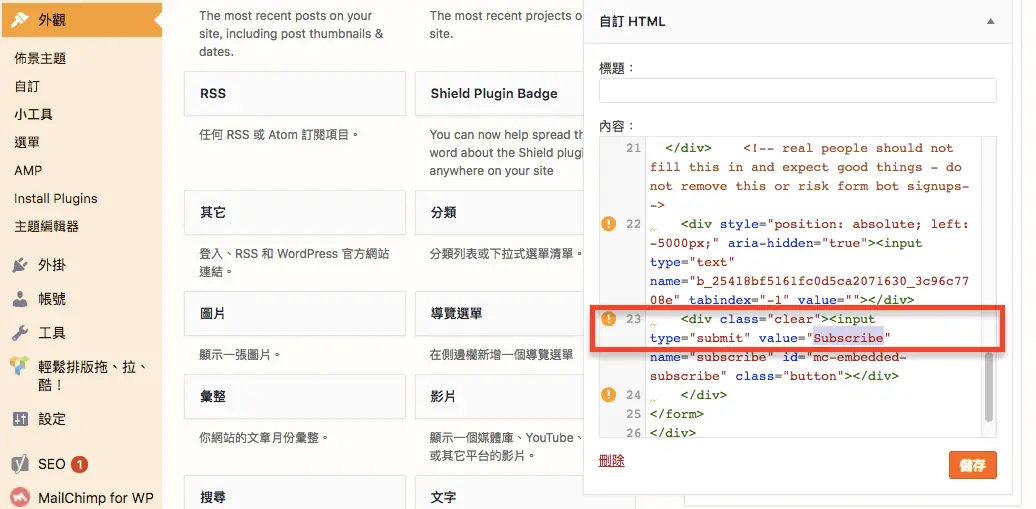Open 小工具 submenu item

[x=34, y=114]
